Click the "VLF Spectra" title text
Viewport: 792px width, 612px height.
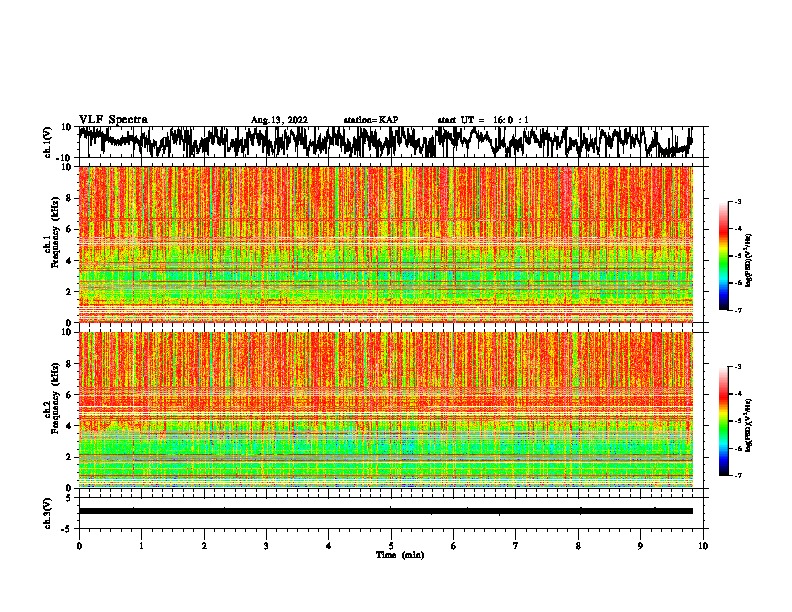click(113, 119)
